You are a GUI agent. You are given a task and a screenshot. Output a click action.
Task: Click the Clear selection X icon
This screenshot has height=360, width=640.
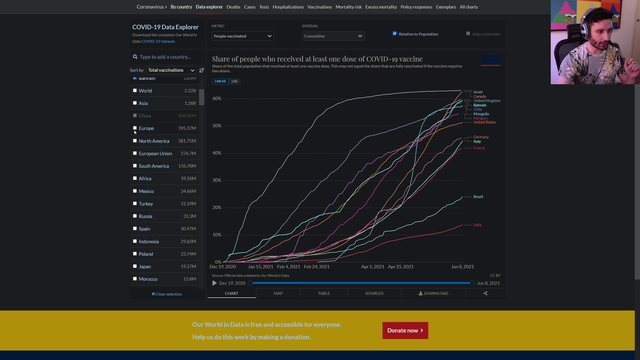click(153, 294)
